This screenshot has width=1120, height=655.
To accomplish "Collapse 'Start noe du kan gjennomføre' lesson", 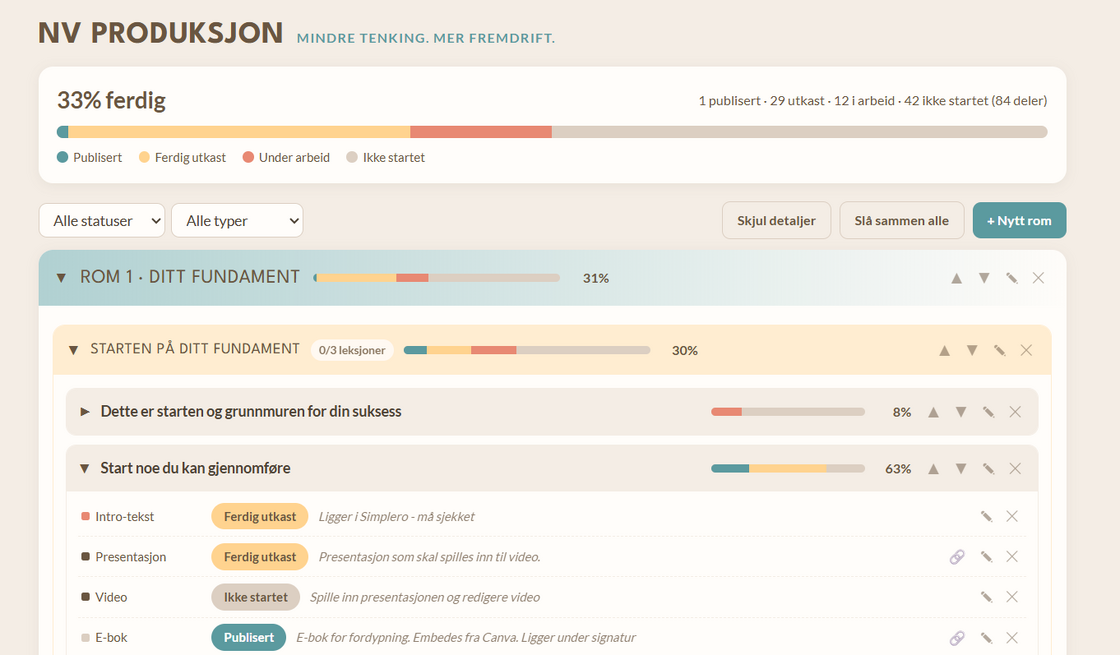I will click(84, 469).
